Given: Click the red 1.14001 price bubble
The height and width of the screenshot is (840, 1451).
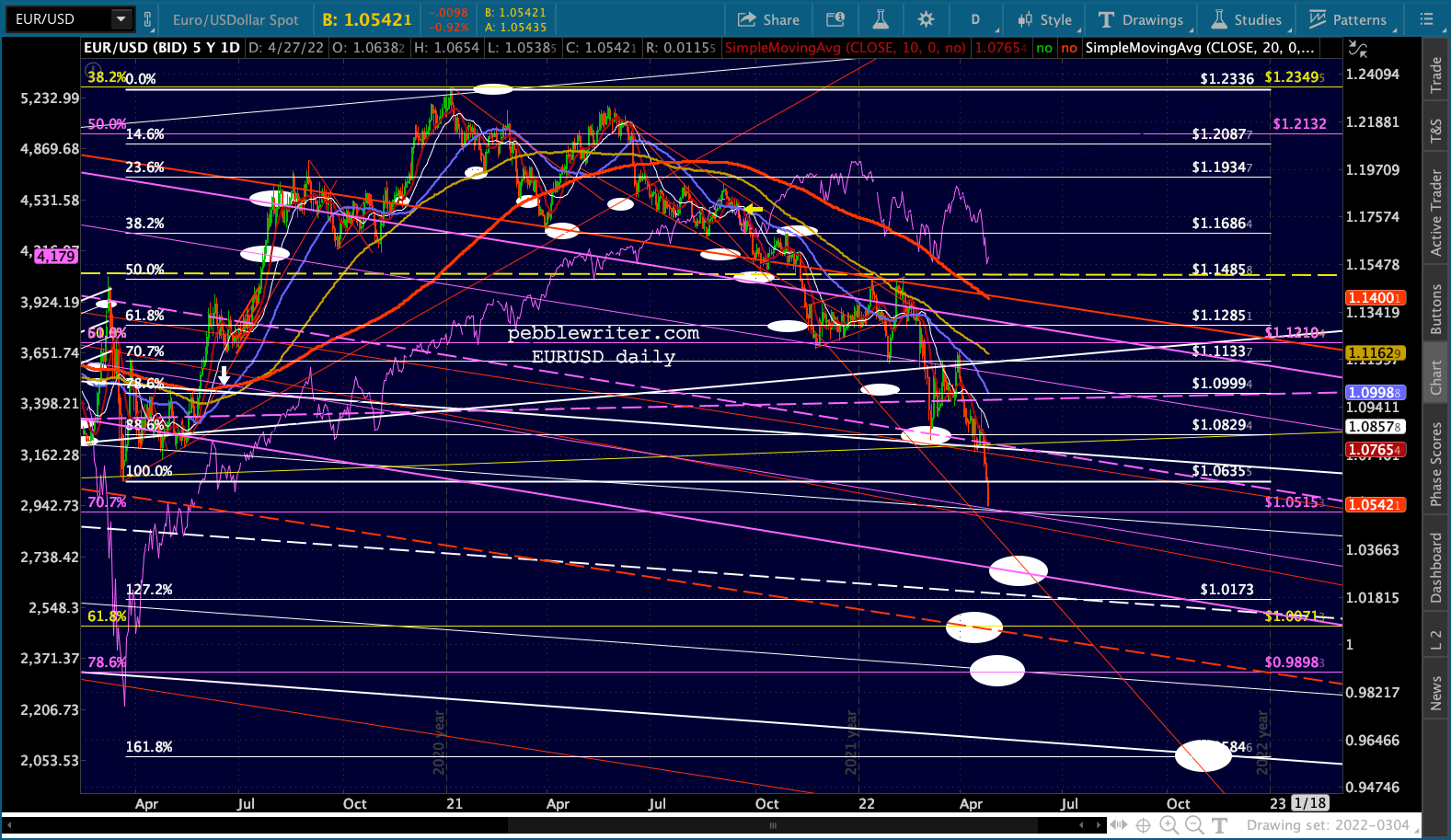Looking at the screenshot, I should pos(1375,298).
